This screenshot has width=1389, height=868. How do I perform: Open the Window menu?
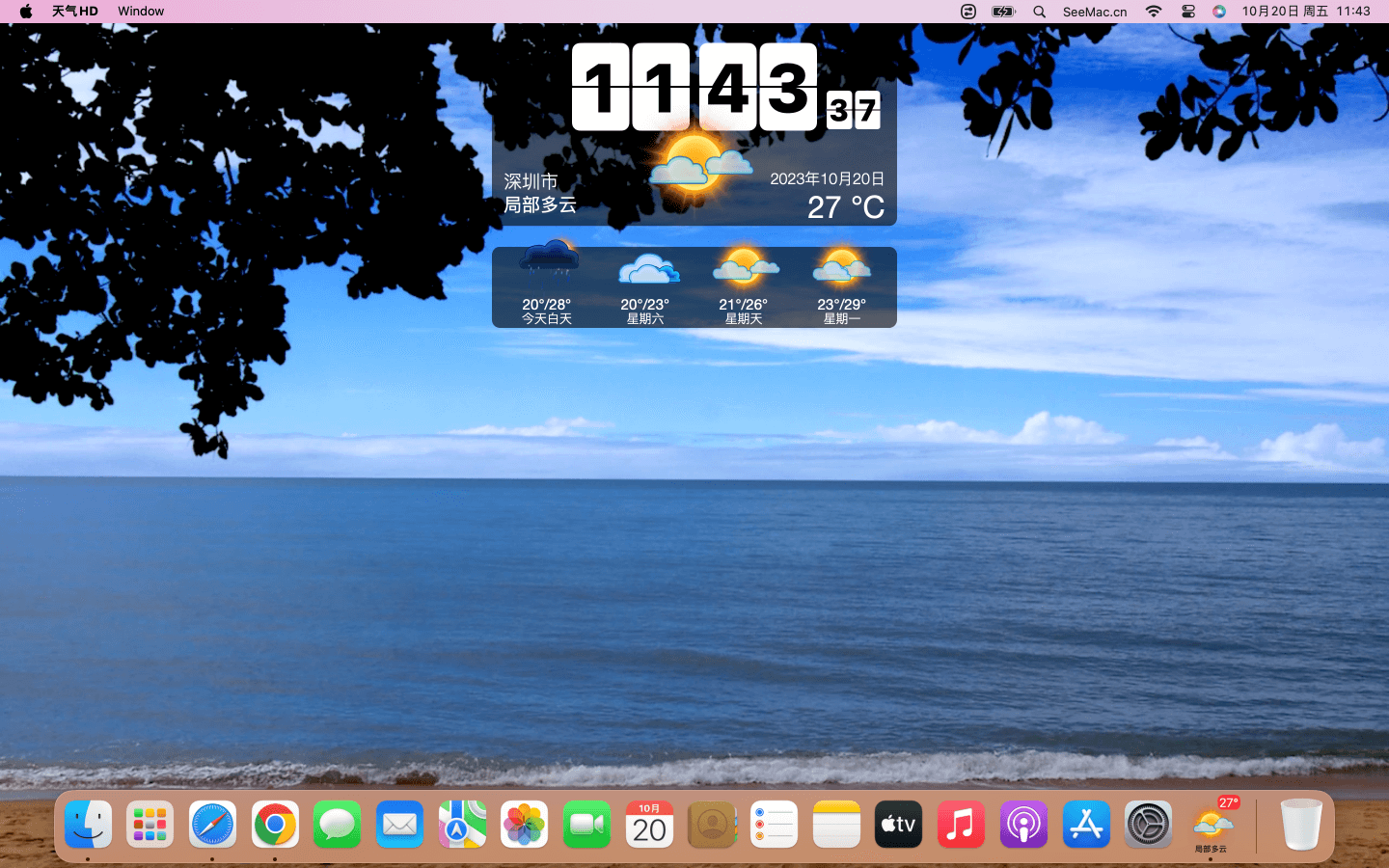click(x=141, y=12)
